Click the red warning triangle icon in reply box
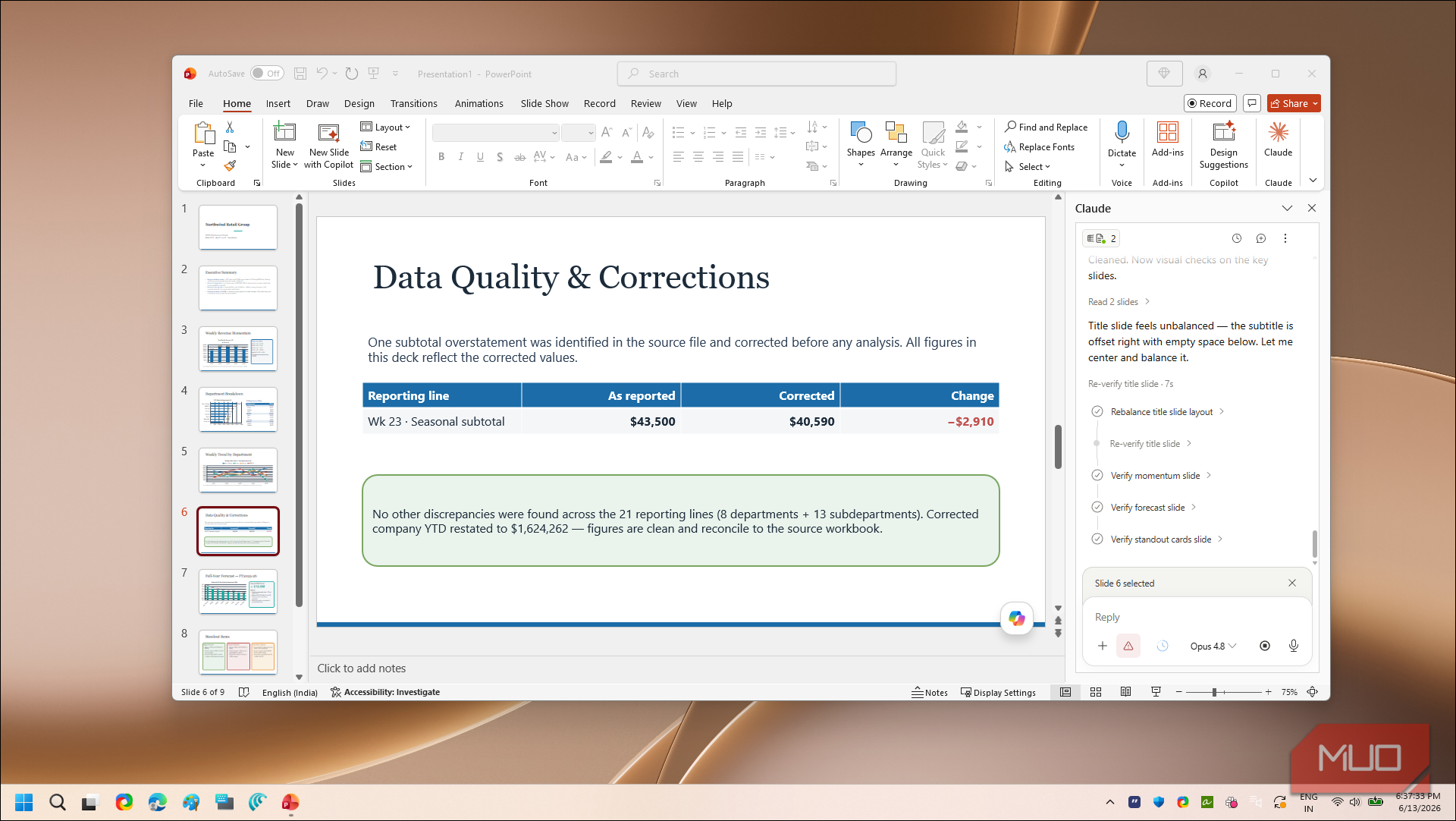The width and height of the screenshot is (1456, 821). pos(1128,646)
